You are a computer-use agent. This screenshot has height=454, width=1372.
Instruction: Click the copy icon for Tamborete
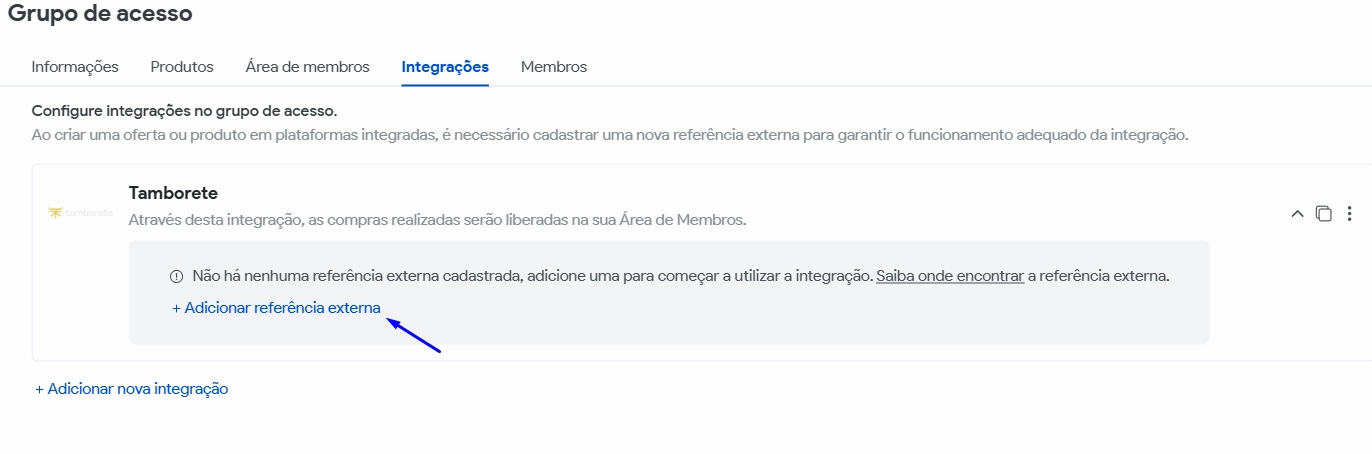[x=1323, y=213]
